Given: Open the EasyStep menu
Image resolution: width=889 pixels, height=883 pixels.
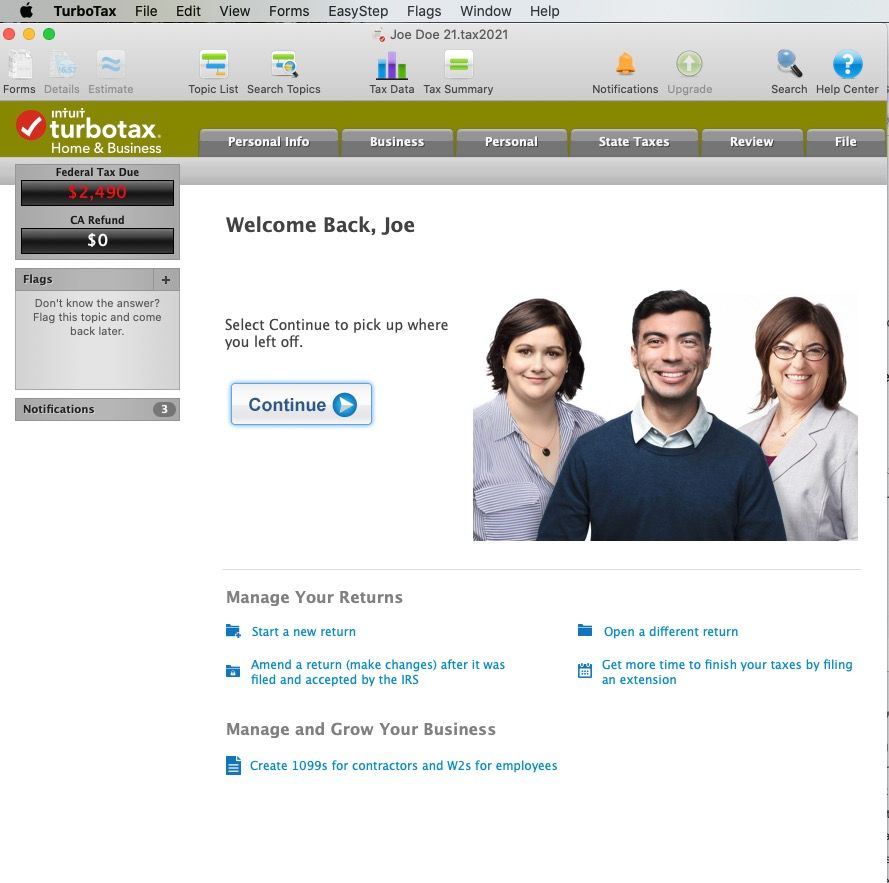Looking at the screenshot, I should tap(358, 11).
